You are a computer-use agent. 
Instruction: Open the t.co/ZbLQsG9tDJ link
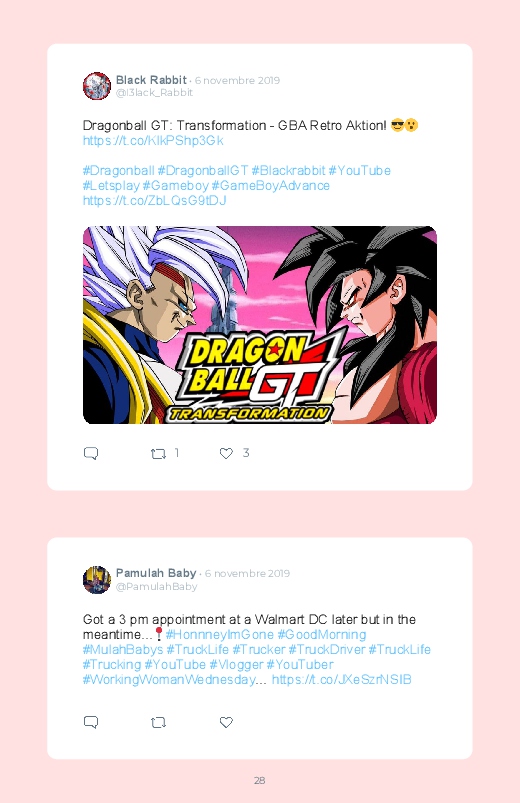pyautogui.click(x=154, y=200)
